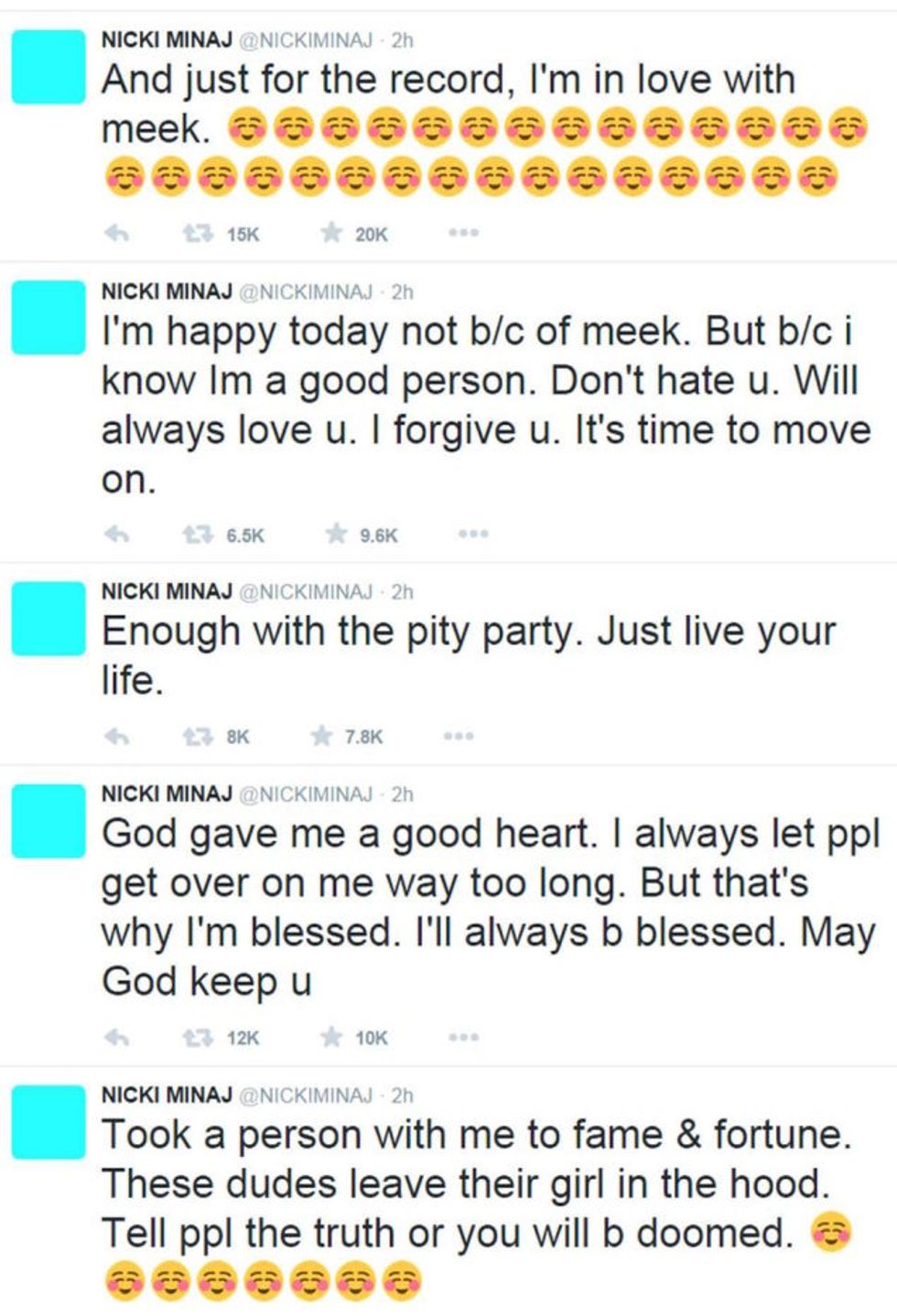Viewport: 897px width, 1316px height.
Task: Open @NICKIMINAJ handle on the "fame & fortune" tweet
Action: [307, 1095]
